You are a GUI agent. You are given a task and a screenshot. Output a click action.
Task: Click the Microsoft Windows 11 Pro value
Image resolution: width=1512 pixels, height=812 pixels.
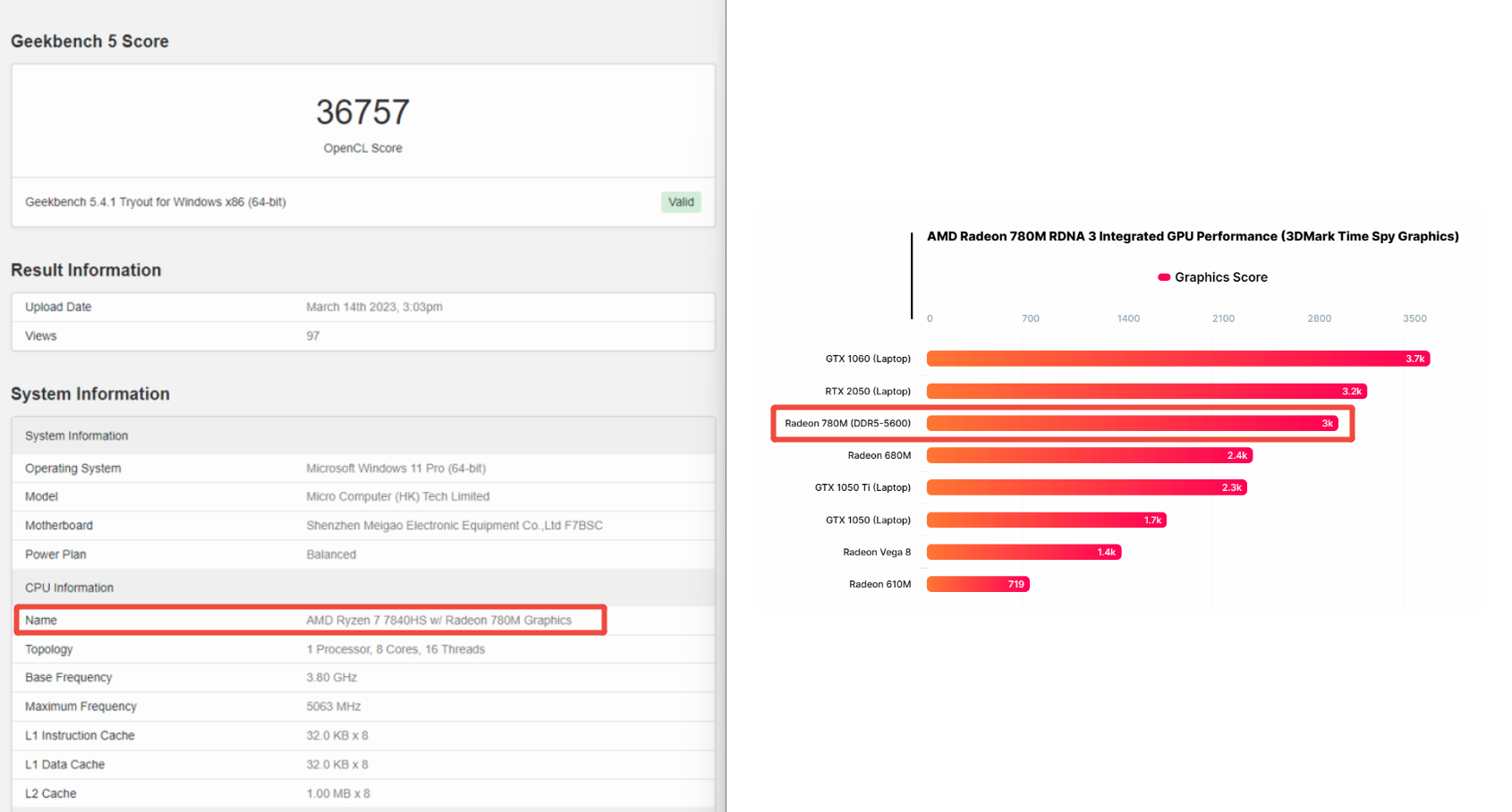click(395, 469)
